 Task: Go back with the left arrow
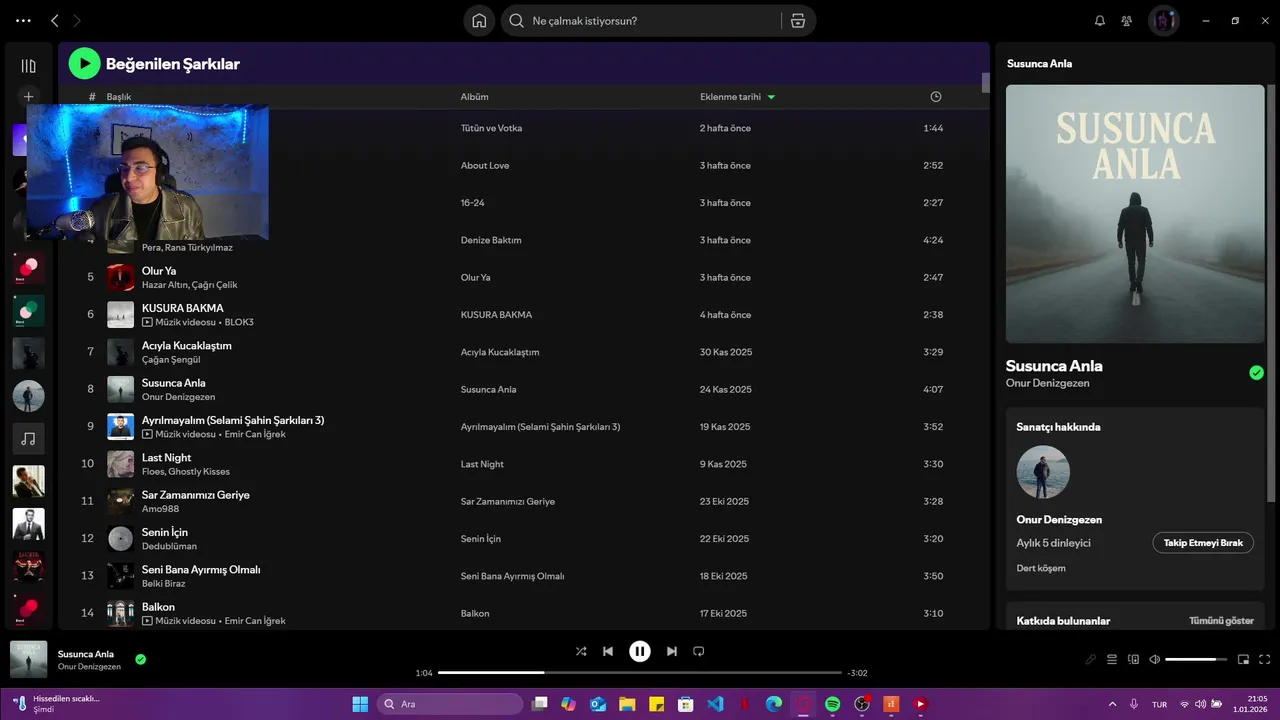pyautogui.click(x=54, y=21)
